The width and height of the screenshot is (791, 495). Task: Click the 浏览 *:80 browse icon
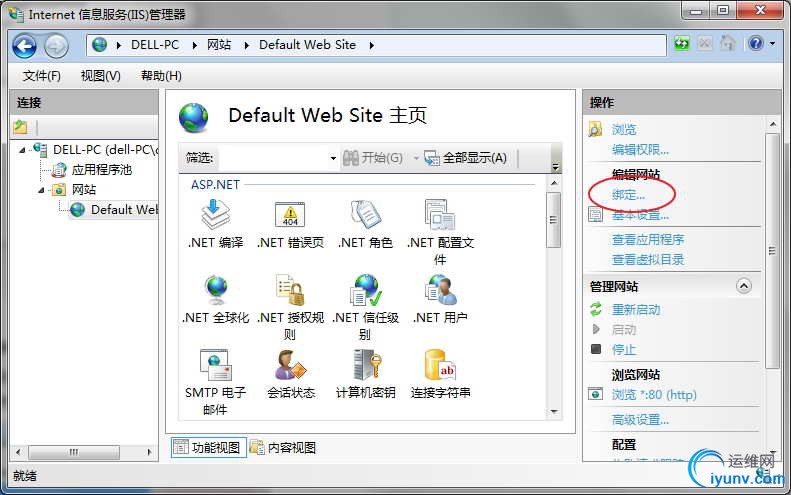595,394
